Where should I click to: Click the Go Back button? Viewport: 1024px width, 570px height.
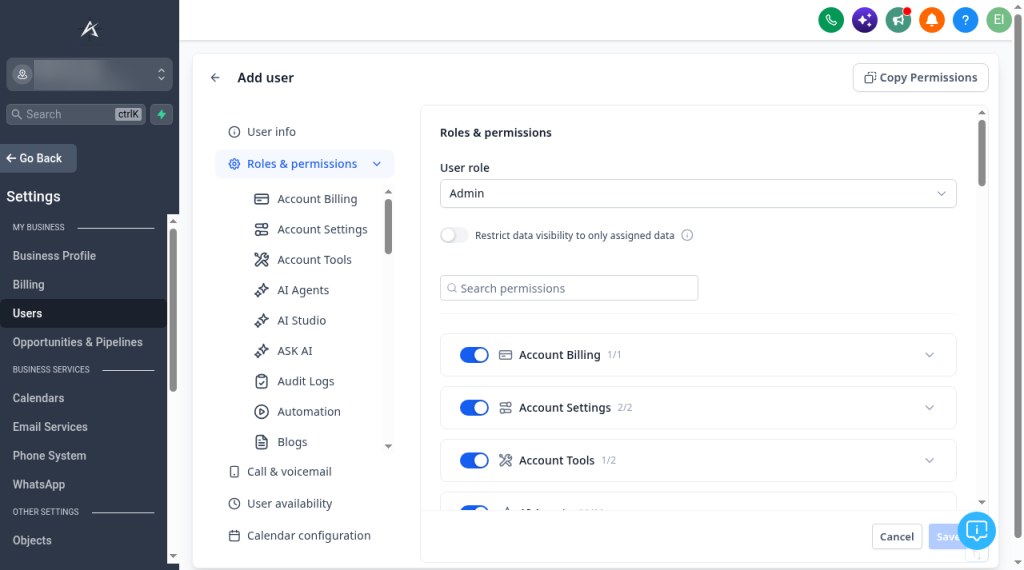[x=38, y=159]
